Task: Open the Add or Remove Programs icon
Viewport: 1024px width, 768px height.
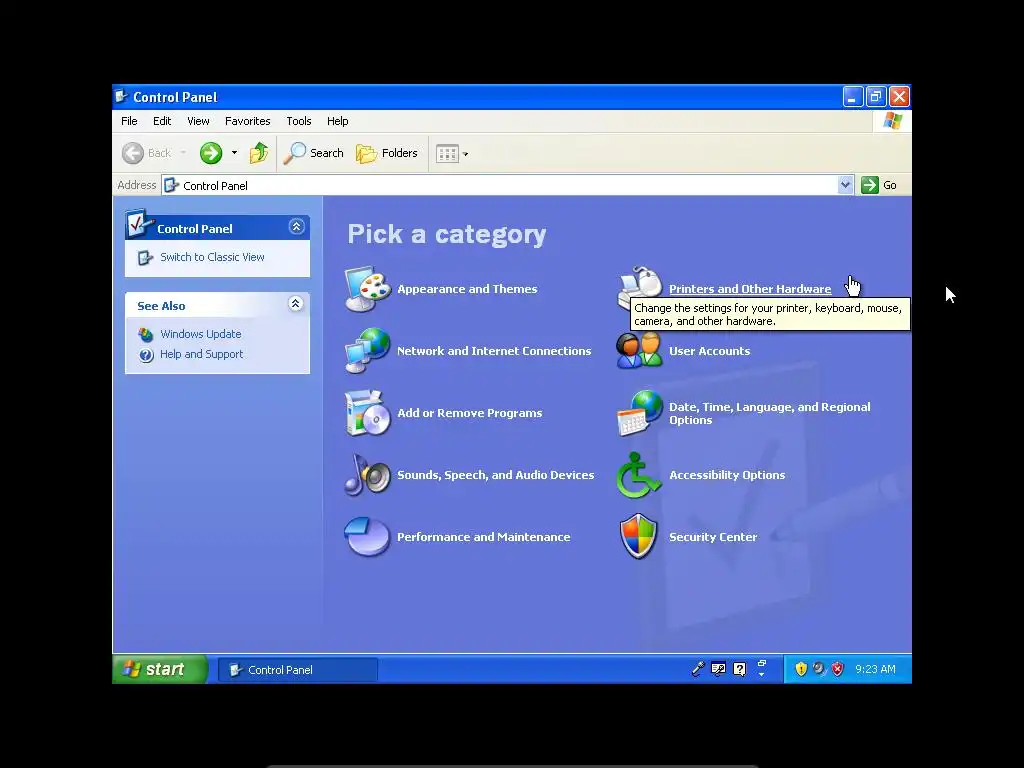Action: pyautogui.click(x=367, y=413)
